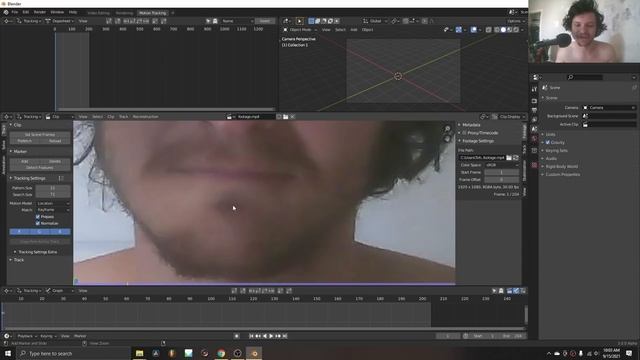Toggle the green (G) channel button
This screenshot has width=640, height=360.
[40, 232]
